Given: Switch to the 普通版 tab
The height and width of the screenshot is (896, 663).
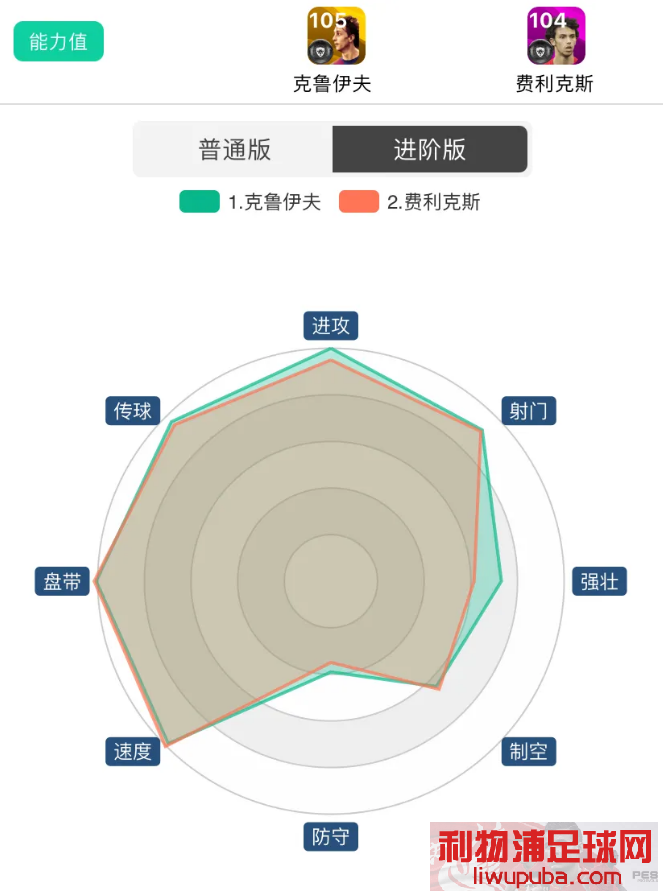Looking at the screenshot, I should (234, 149).
